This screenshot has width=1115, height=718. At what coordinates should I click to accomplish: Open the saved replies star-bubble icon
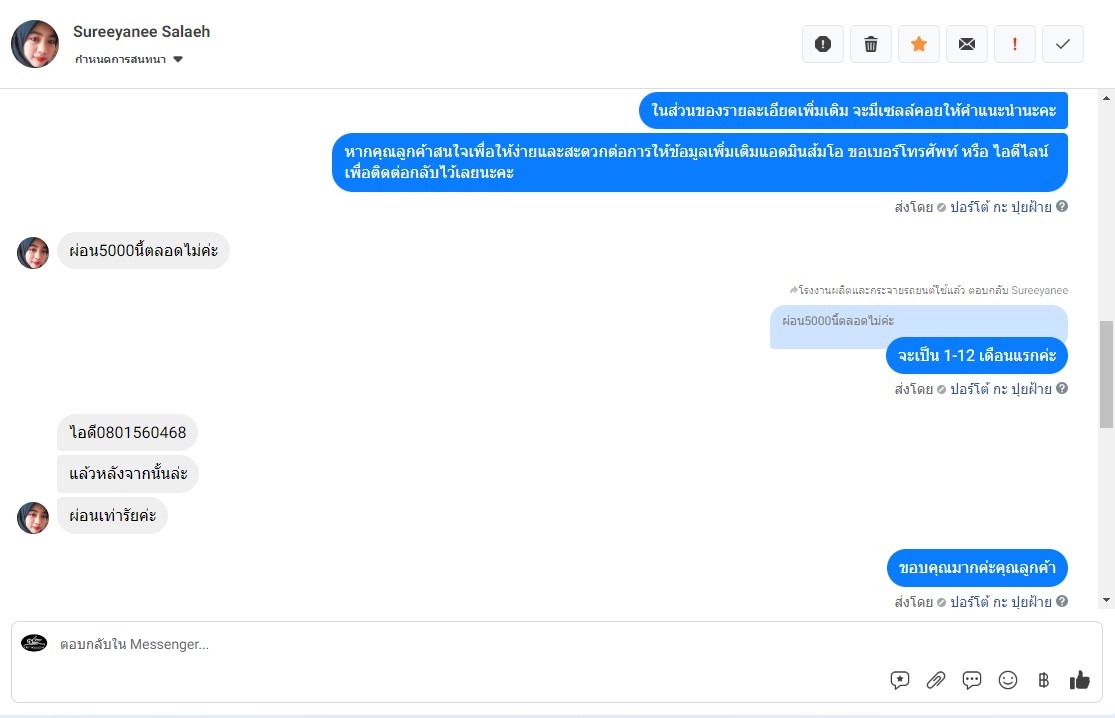[x=900, y=680]
